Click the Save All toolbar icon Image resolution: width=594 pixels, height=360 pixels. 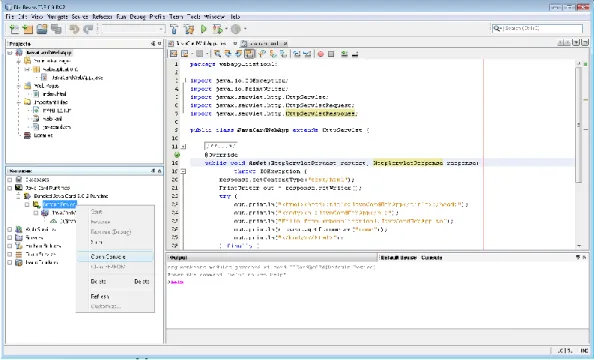point(56,29)
